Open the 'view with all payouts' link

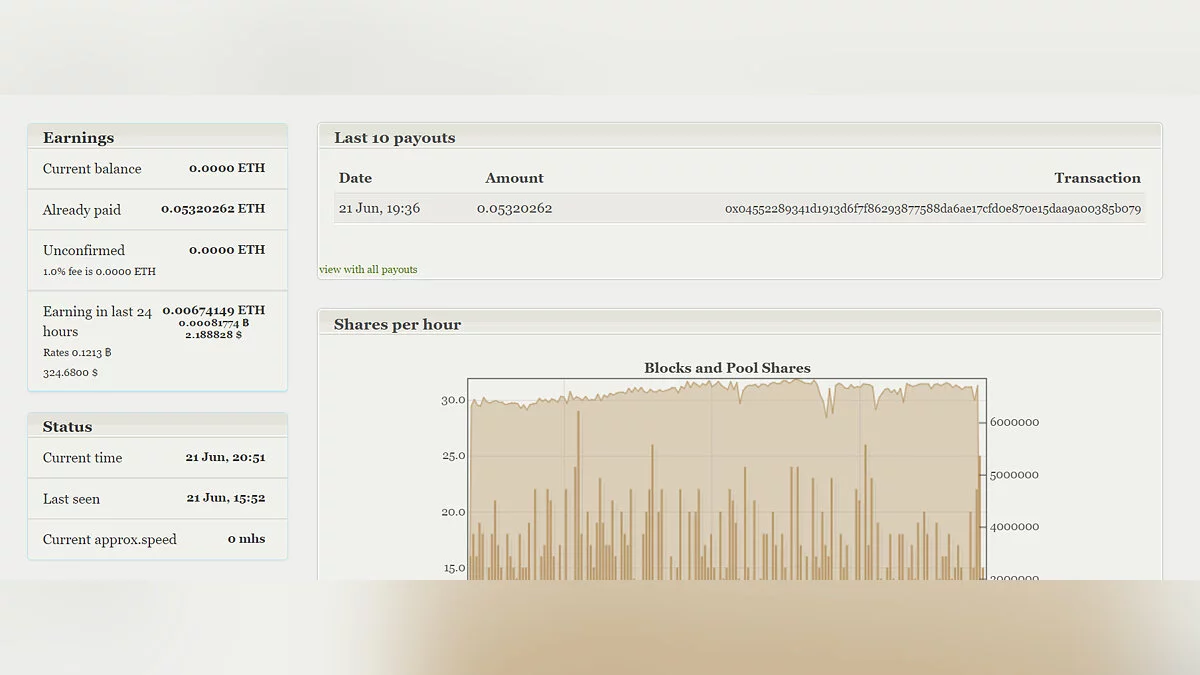click(x=368, y=269)
